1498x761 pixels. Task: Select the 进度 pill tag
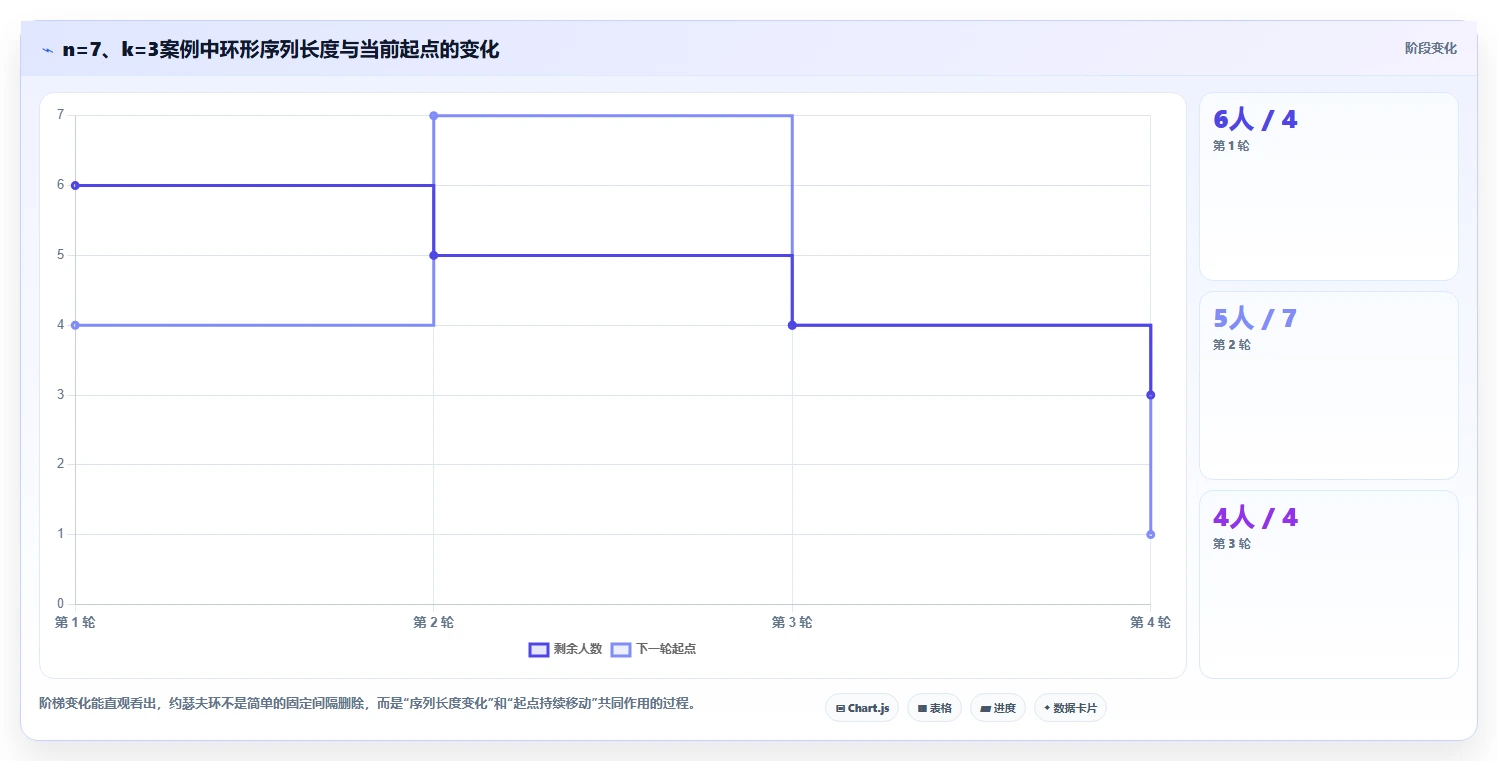click(998, 708)
